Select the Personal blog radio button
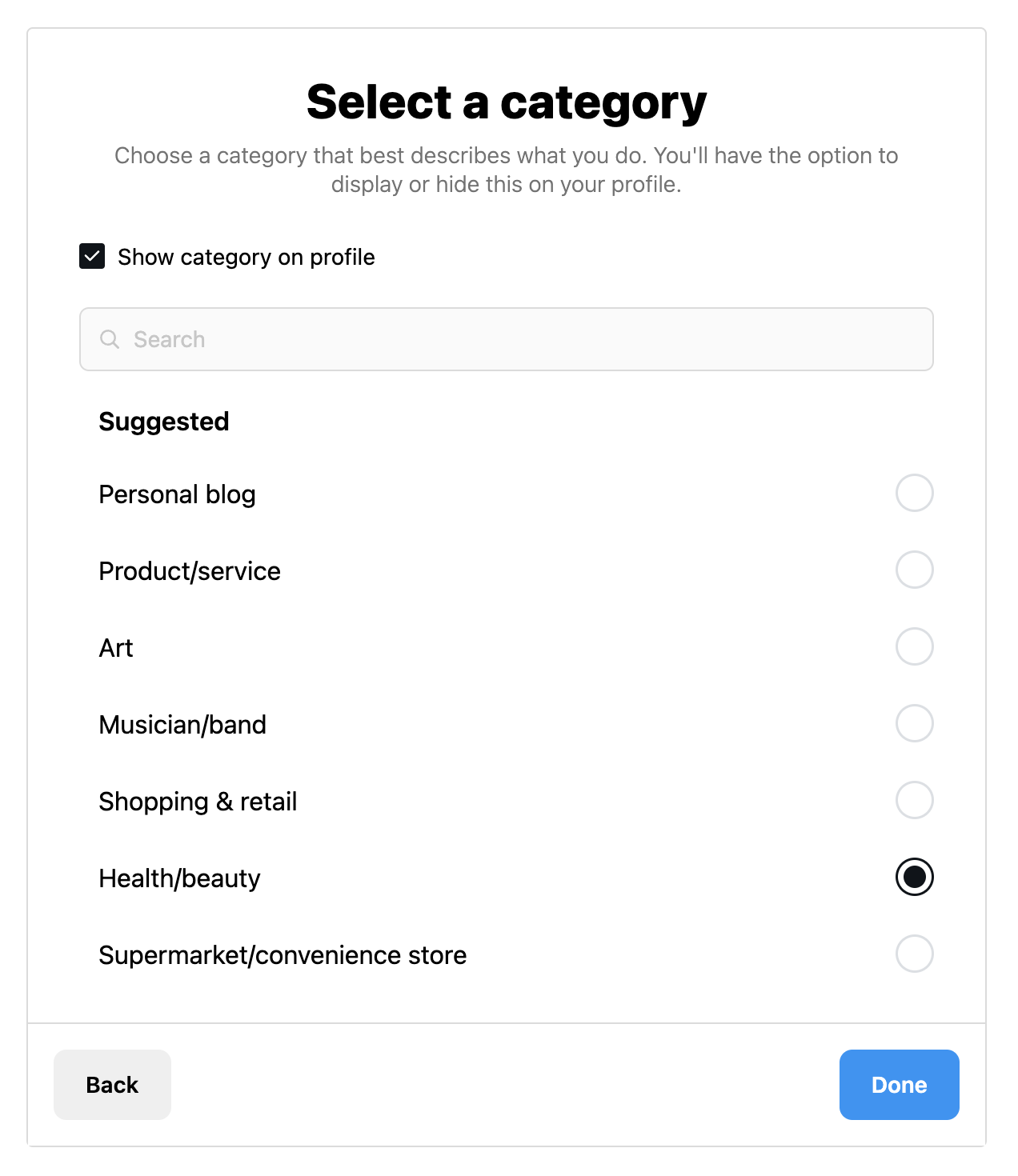Viewport: 1018px width, 1176px height. pyautogui.click(x=914, y=493)
